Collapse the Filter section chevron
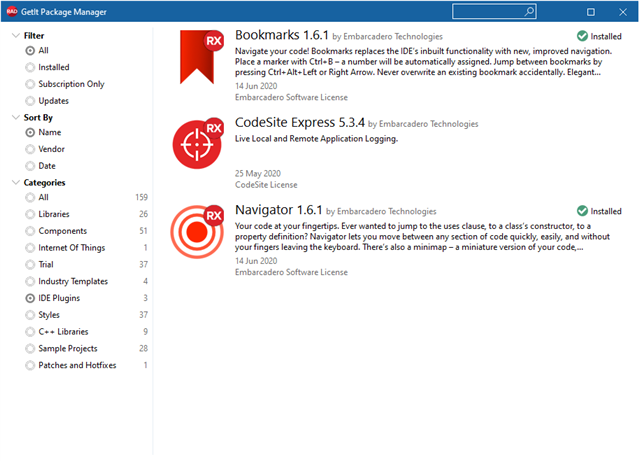The height and width of the screenshot is (461, 639). [x=15, y=35]
